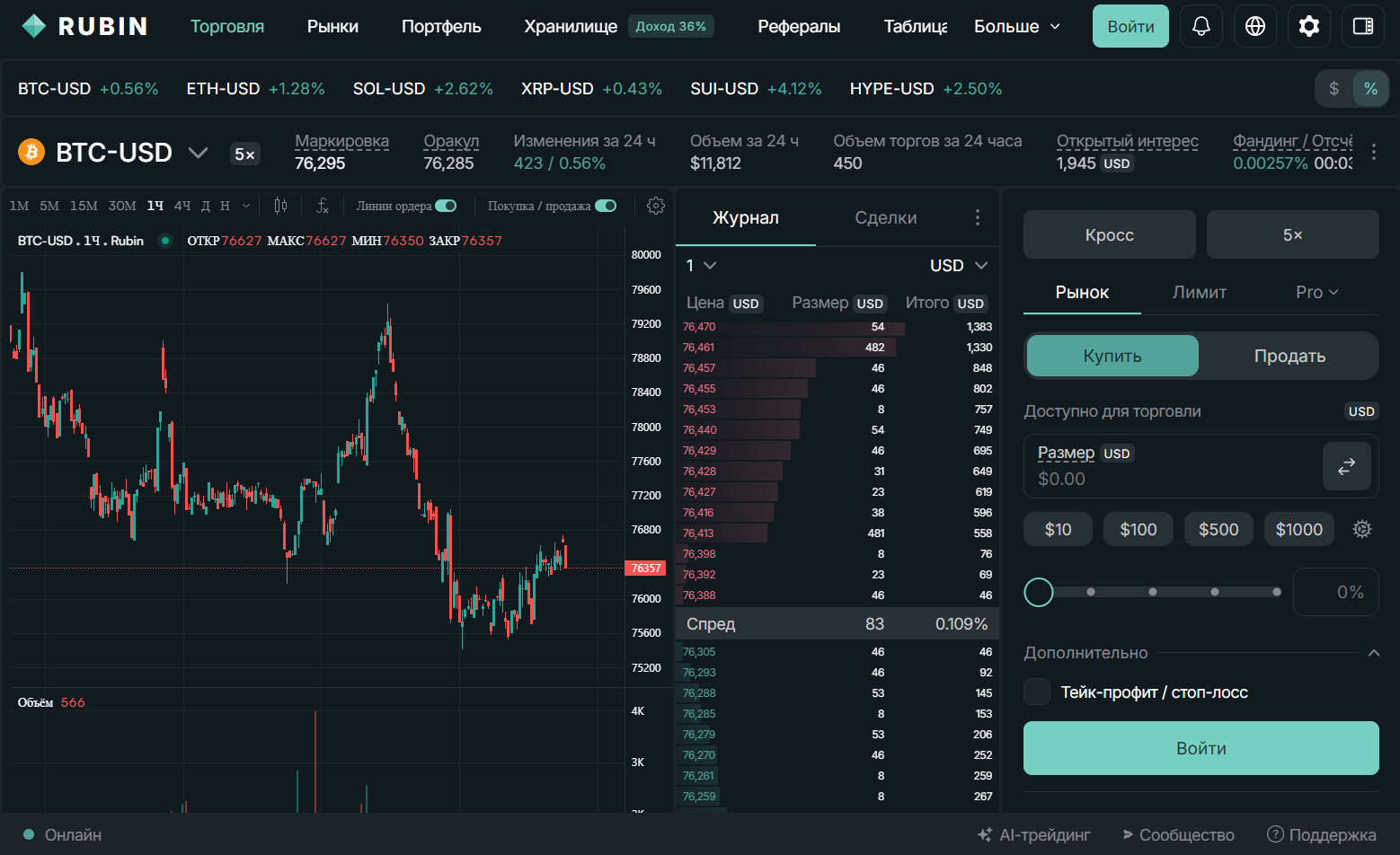The height and width of the screenshot is (855, 1400).
Task: Click the Rubin logo icon
Action: point(33,26)
